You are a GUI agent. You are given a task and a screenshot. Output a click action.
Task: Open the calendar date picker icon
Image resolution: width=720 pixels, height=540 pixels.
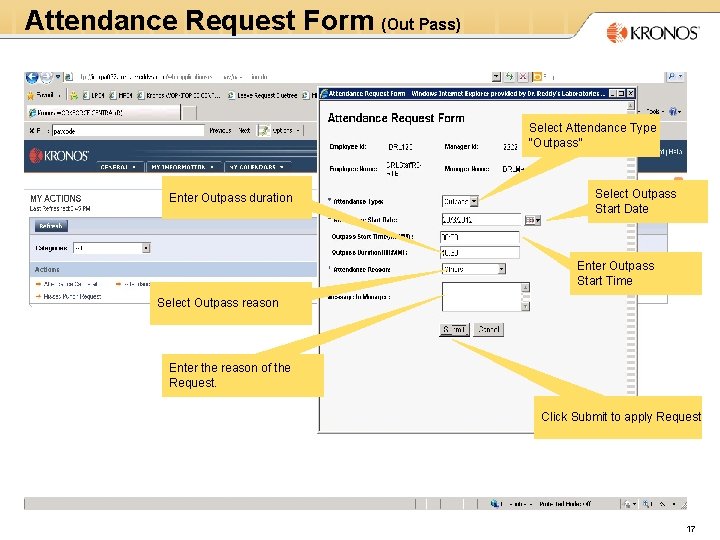coord(533,220)
